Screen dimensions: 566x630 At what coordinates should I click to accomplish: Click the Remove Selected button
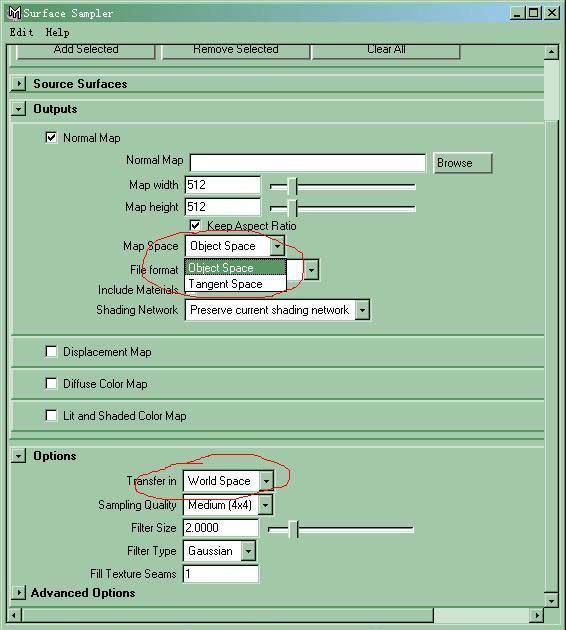236,51
